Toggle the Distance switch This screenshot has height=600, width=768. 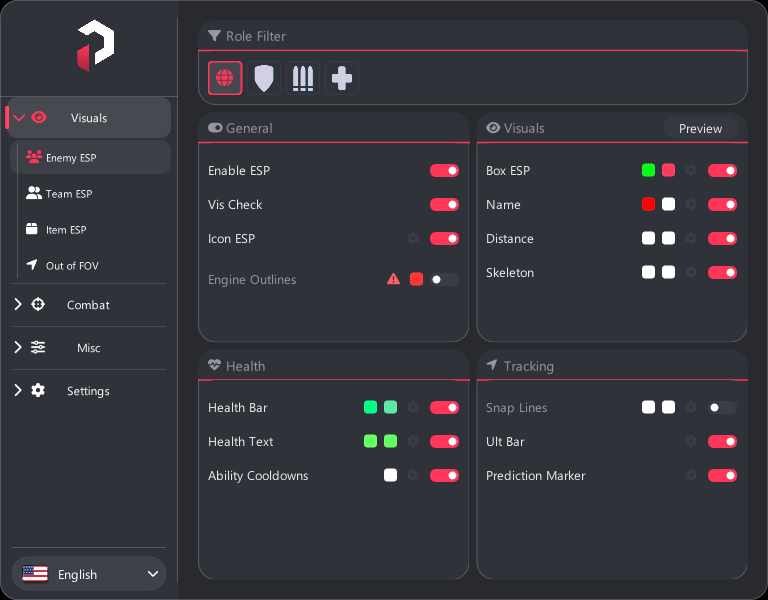coord(722,239)
